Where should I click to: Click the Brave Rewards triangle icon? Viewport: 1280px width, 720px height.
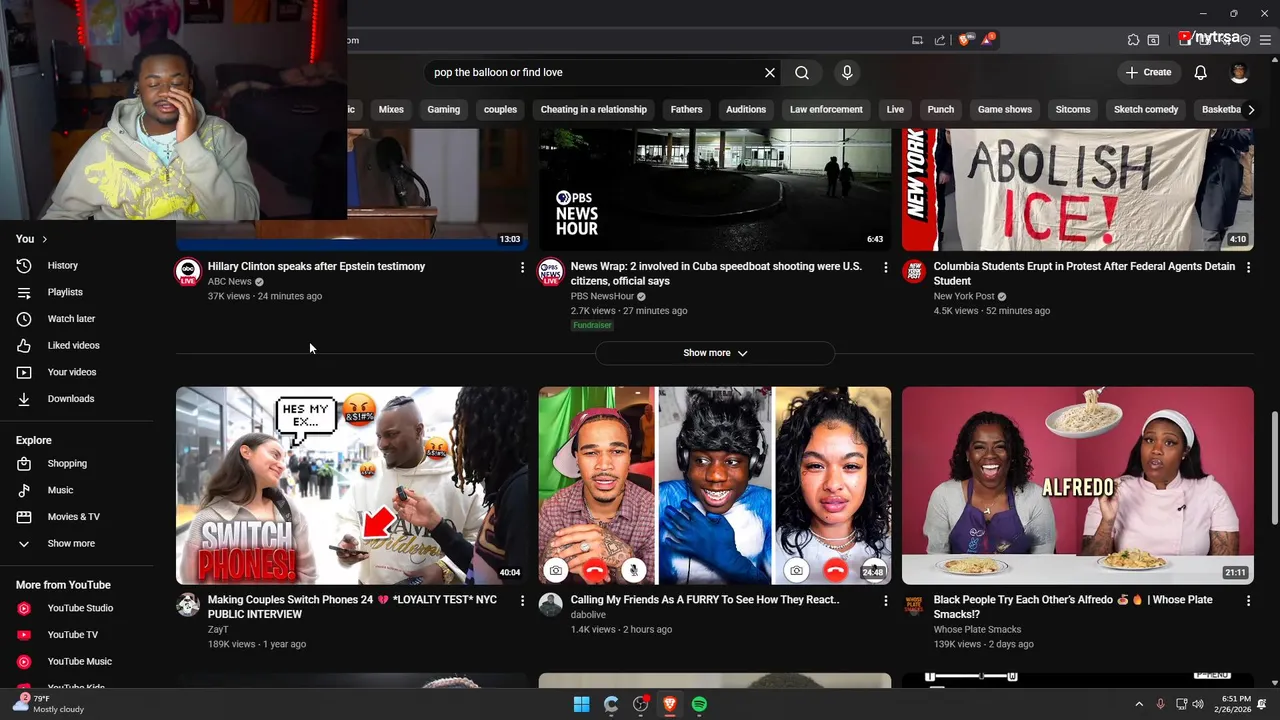point(988,40)
